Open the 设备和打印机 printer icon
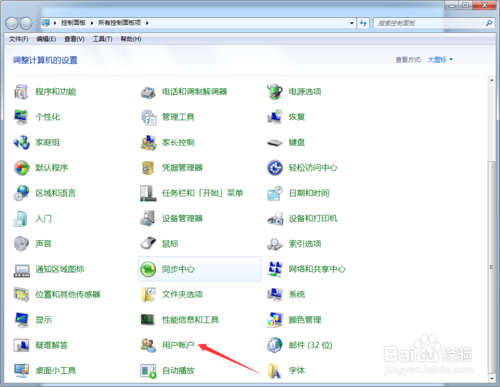500x387 pixels. (275, 218)
